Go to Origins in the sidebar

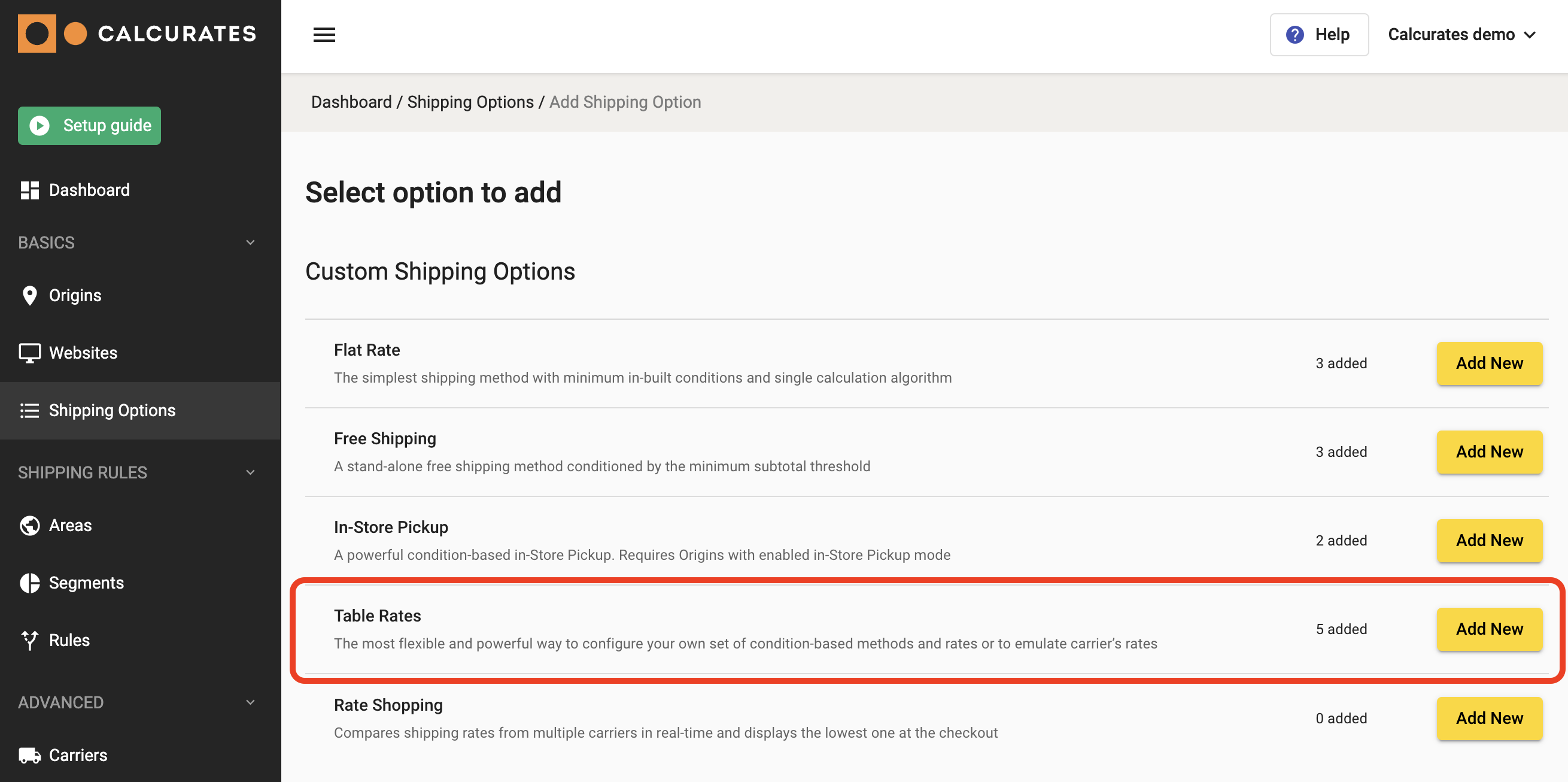point(141,295)
